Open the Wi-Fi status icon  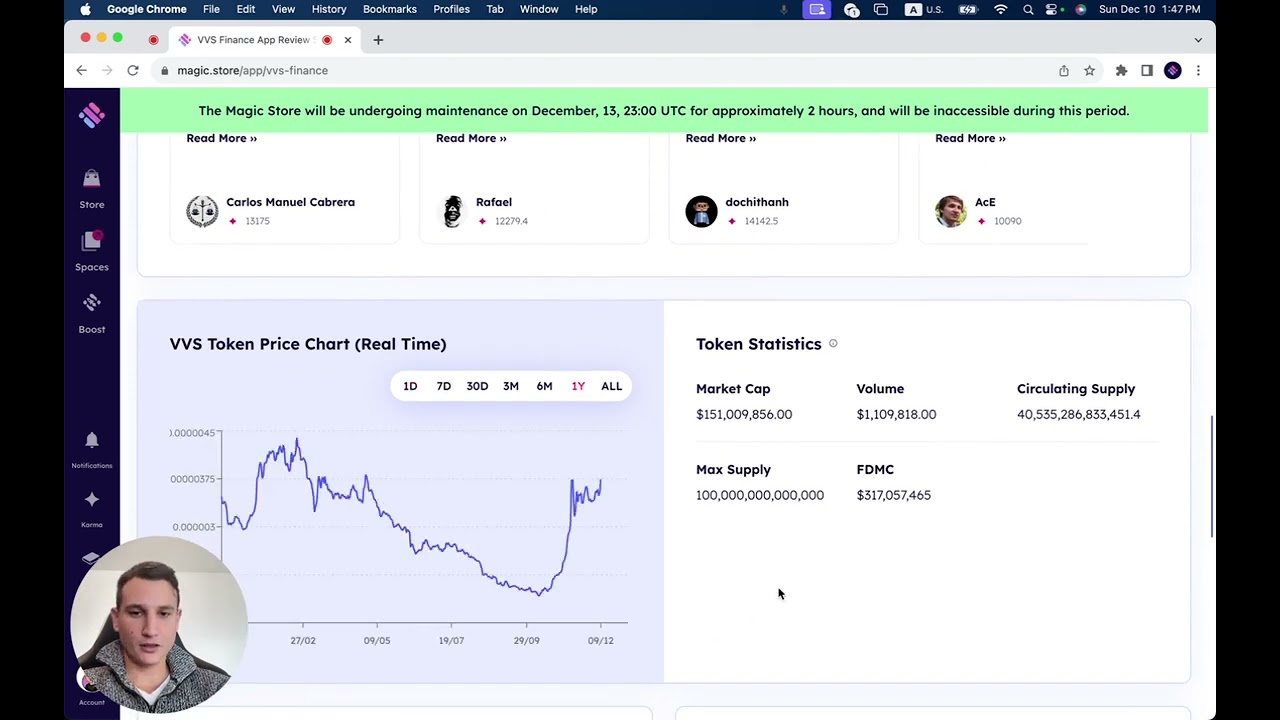point(1001,9)
